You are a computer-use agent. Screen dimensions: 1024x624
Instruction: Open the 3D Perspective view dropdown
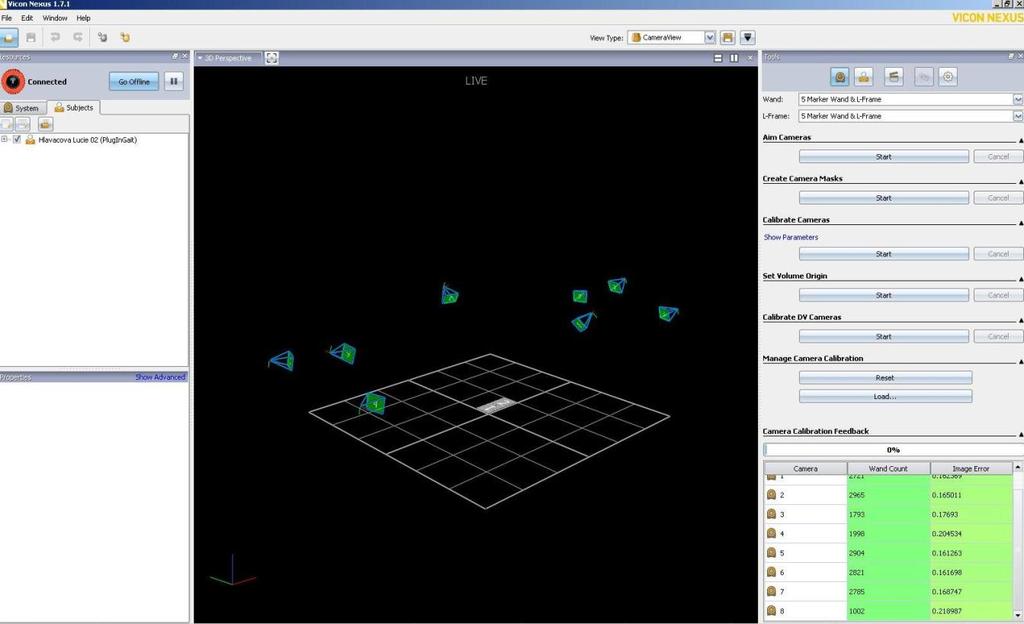click(200, 58)
